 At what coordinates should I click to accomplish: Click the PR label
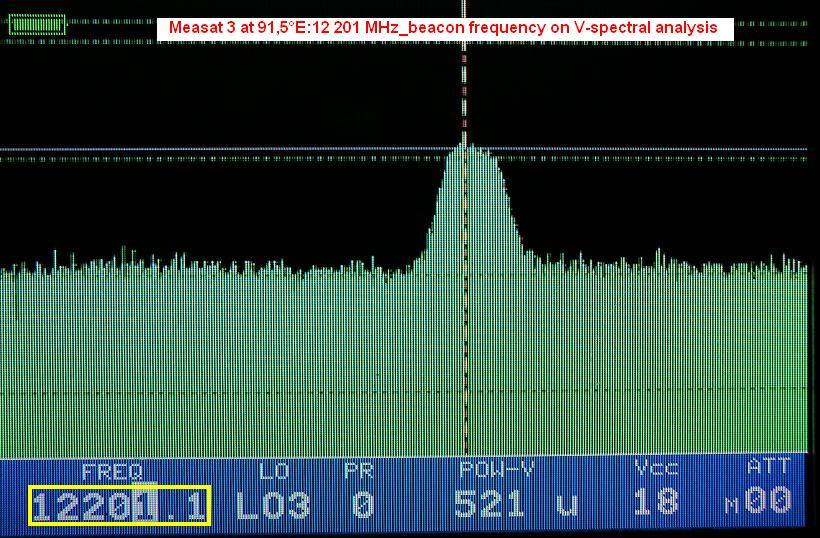click(358, 471)
